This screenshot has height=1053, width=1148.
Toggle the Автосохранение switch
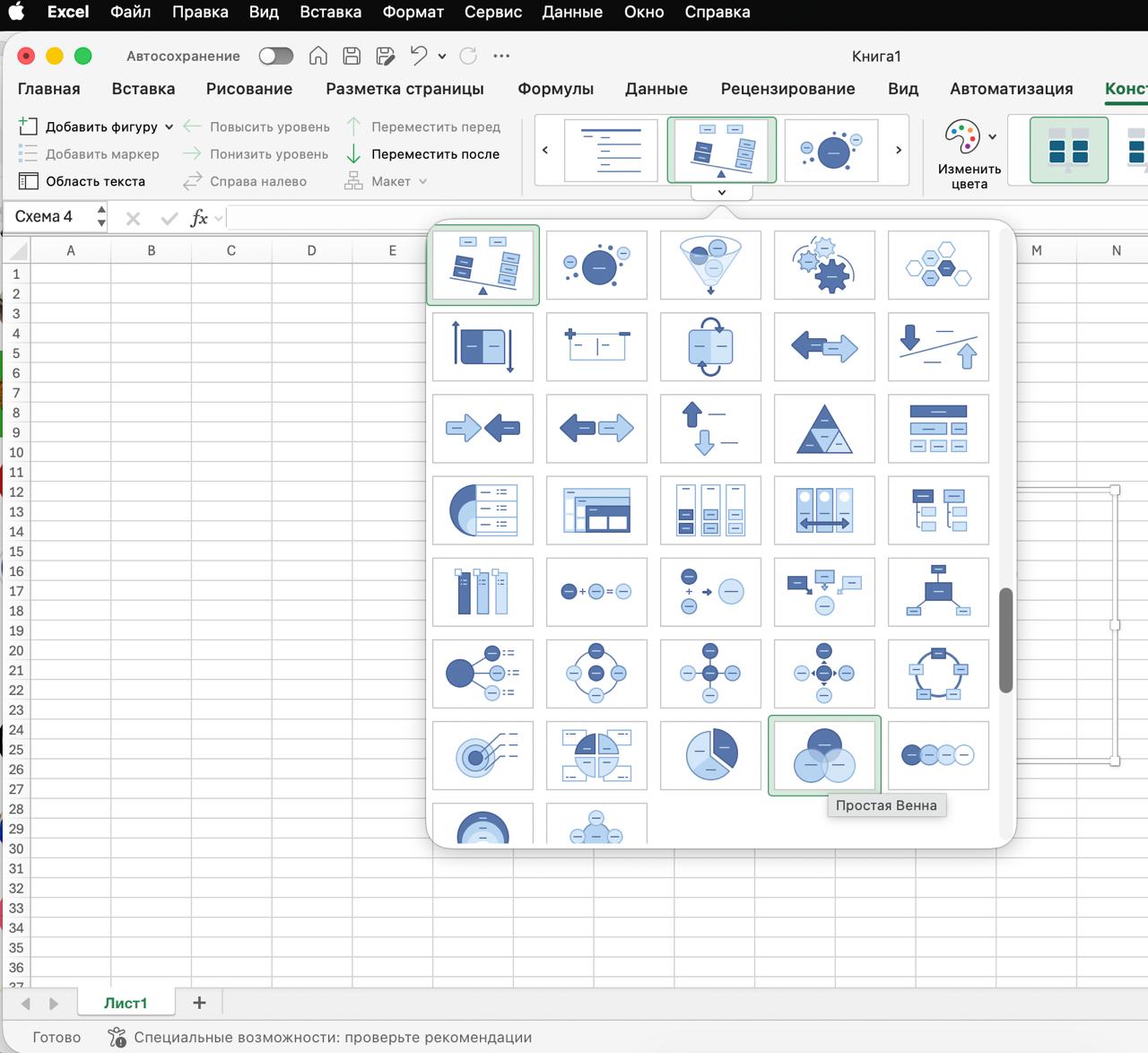[275, 56]
